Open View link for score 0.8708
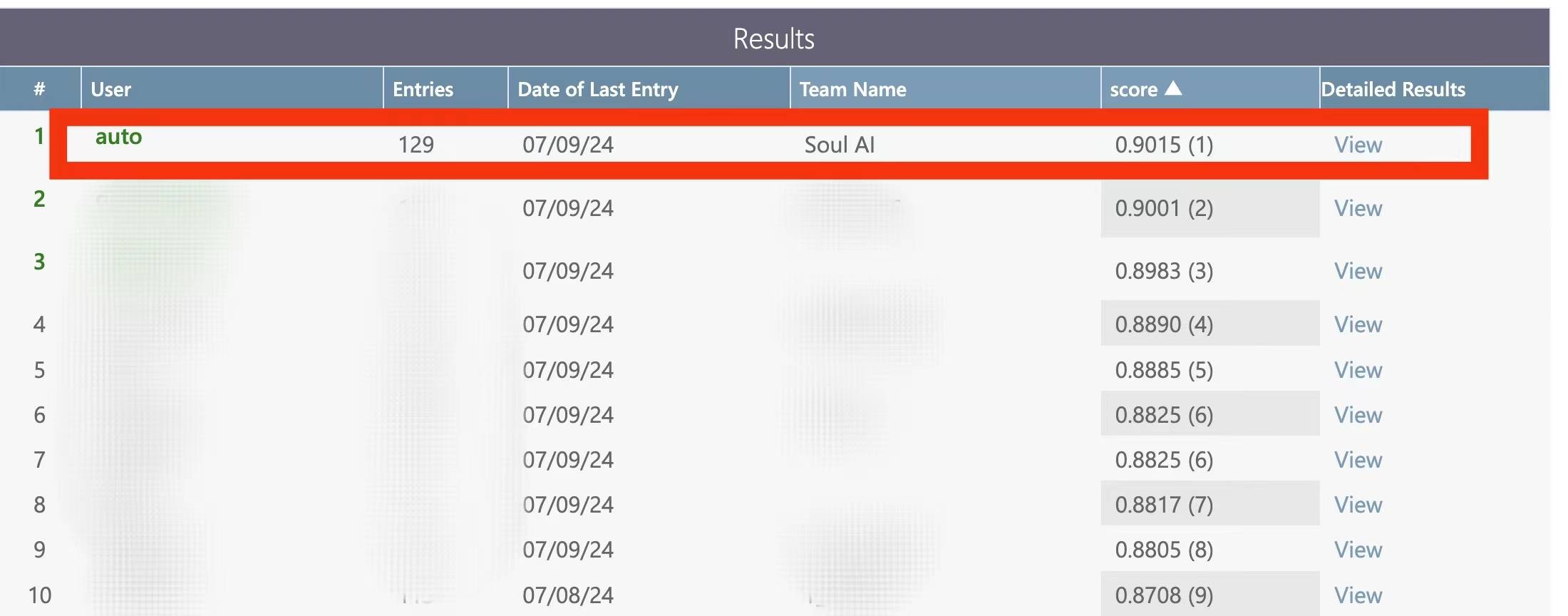 click(1358, 595)
